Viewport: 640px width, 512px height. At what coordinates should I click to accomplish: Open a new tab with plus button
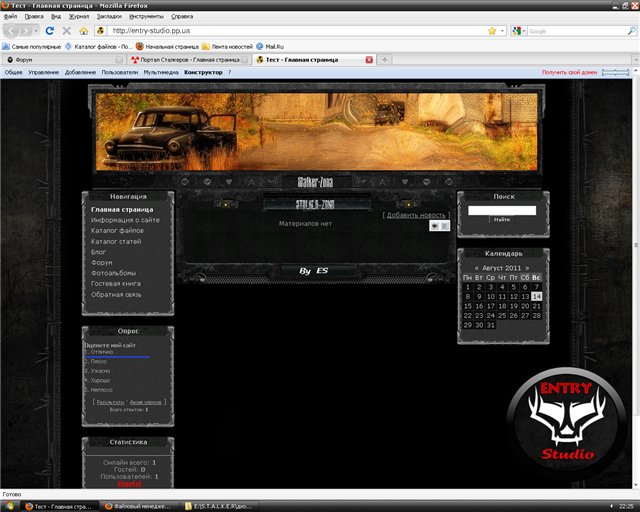[384, 60]
